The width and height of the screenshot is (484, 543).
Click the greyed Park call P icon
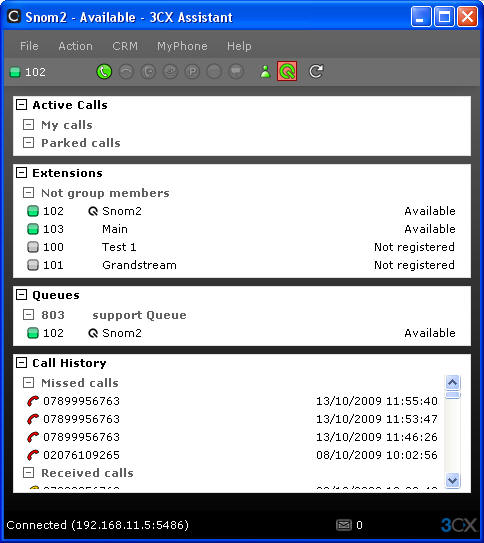pyautogui.click(x=192, y=72)
